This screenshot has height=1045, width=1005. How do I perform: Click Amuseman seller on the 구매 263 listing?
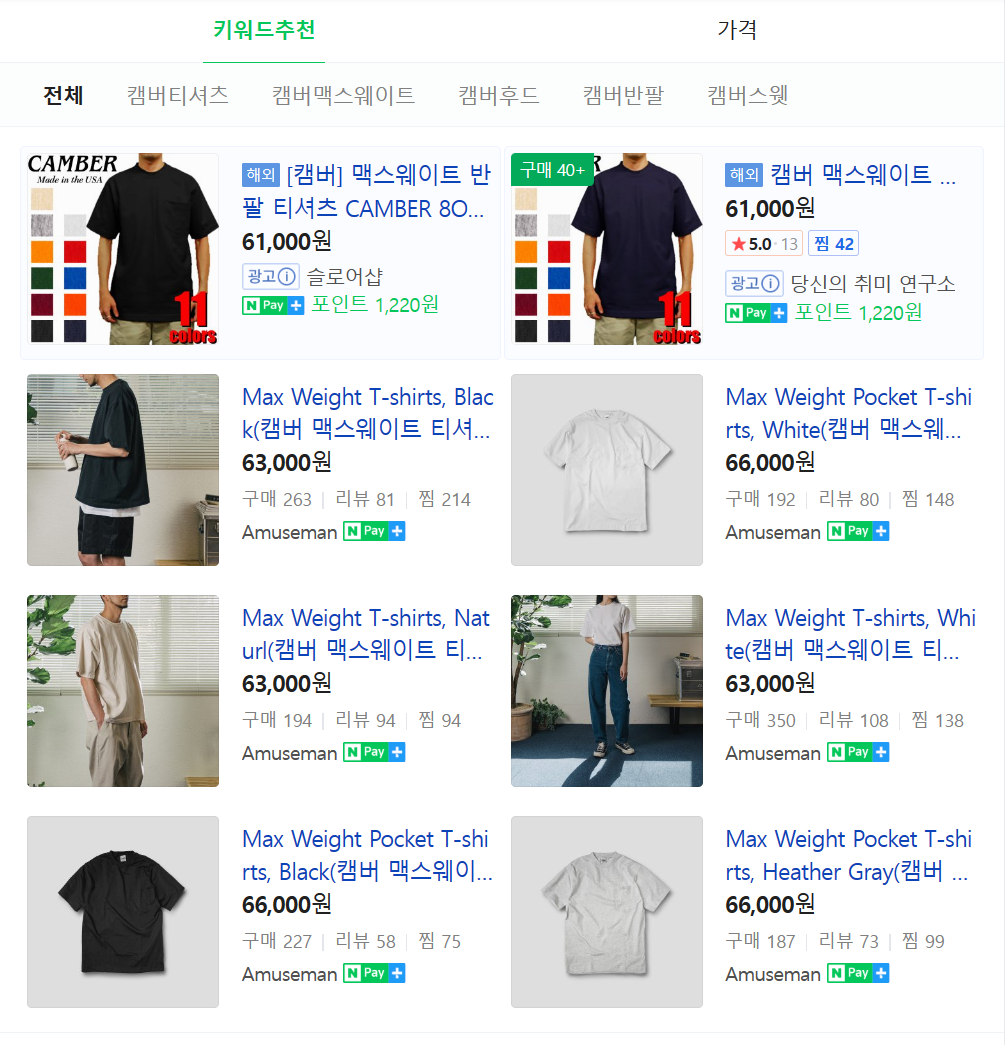(x=289, y=532)
